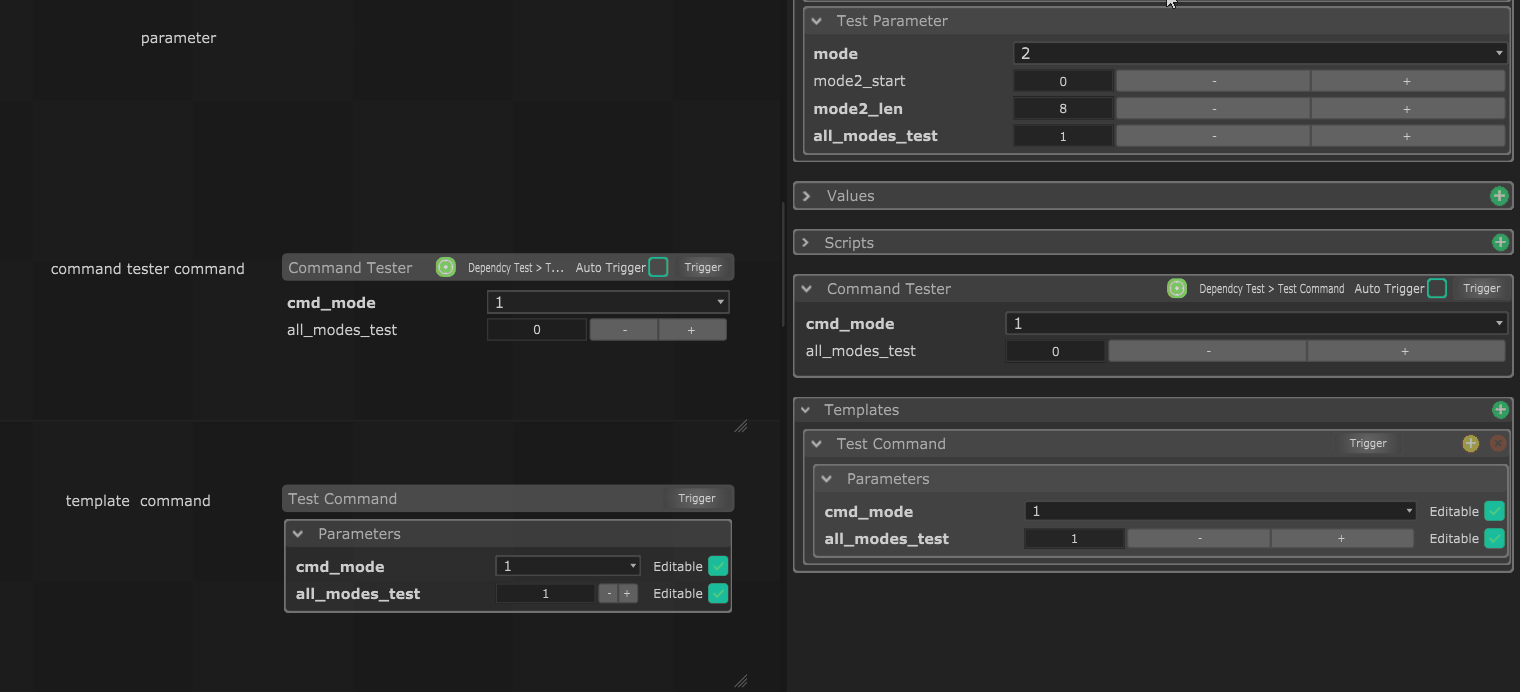Increase mode2_start value

coord(1408,81)
